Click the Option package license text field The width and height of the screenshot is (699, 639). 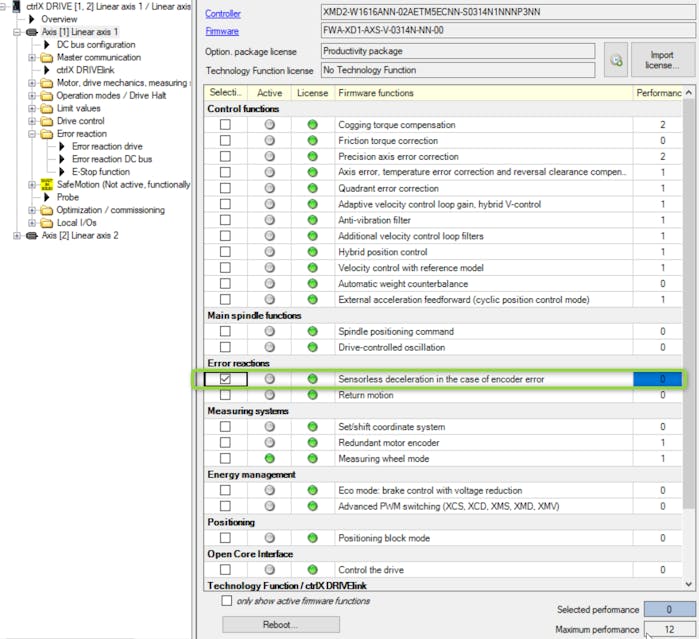(457, 51)
